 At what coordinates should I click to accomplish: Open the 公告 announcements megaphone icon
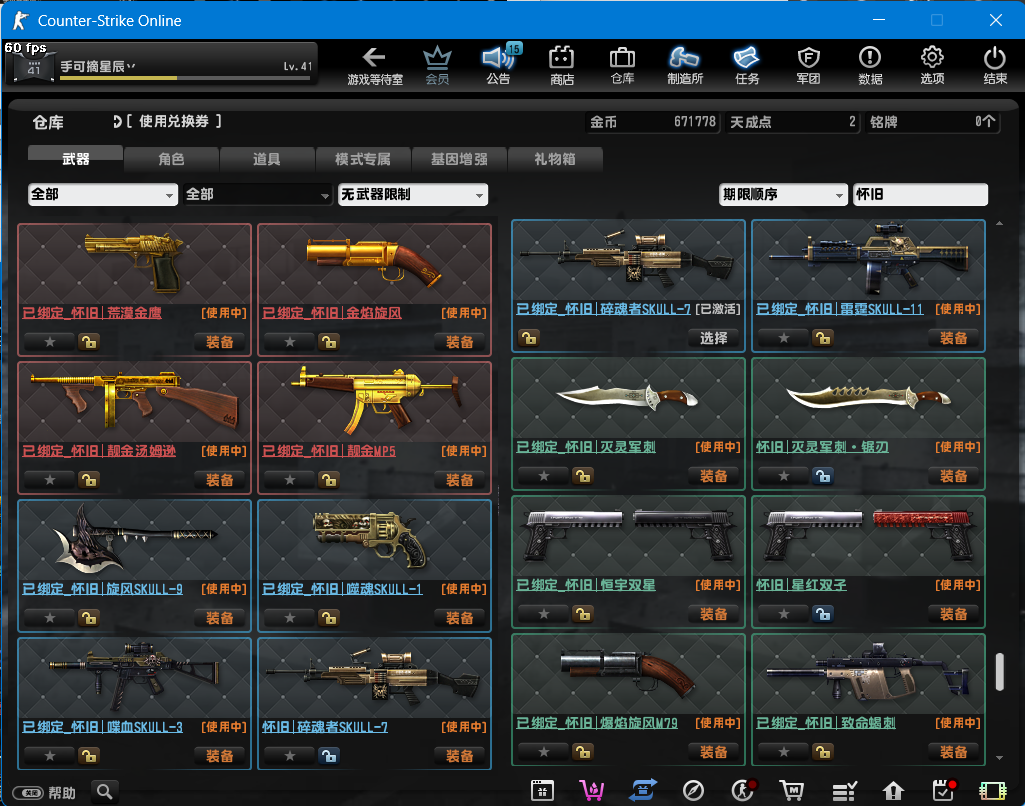pos(499,65)
